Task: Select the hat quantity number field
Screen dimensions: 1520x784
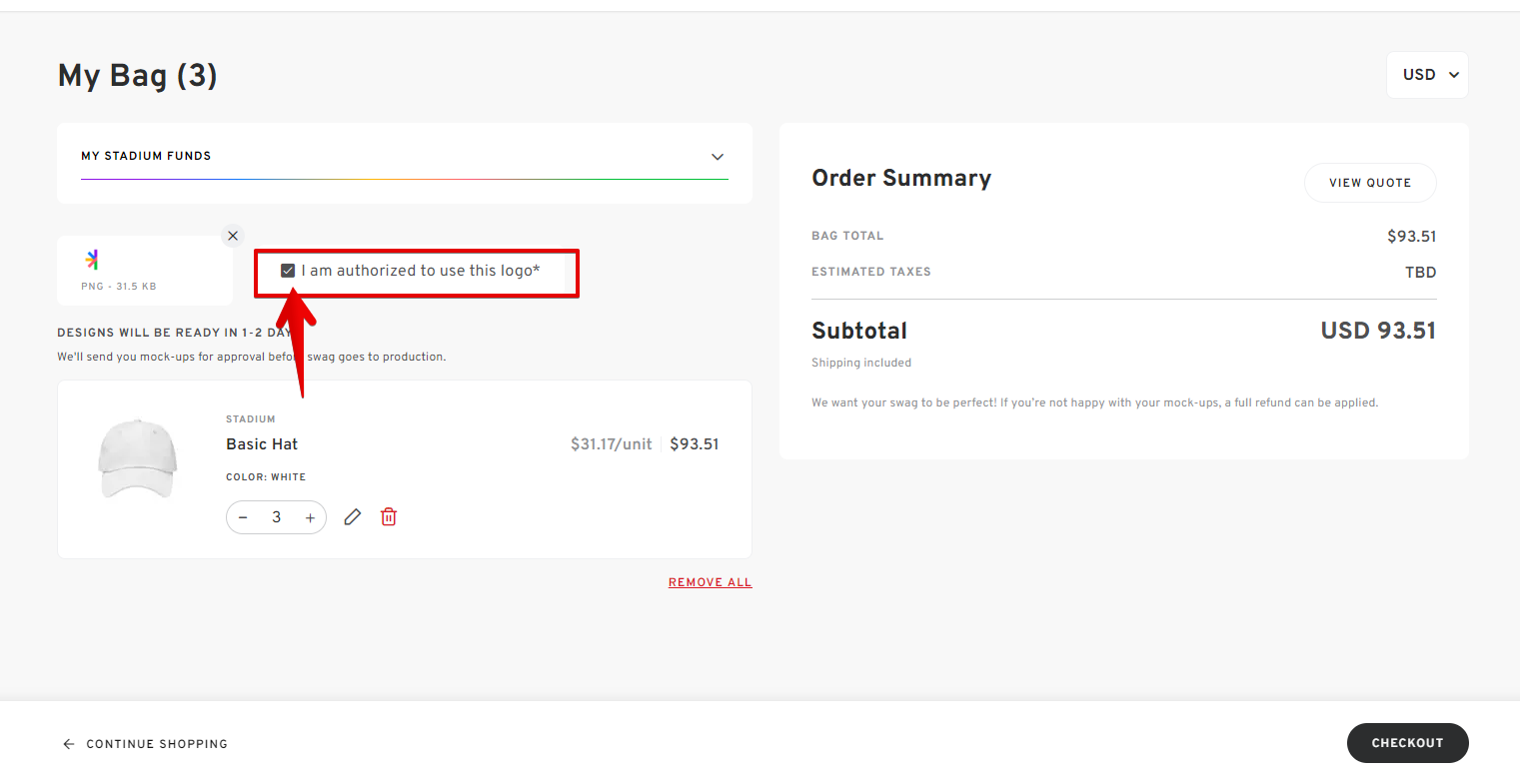Action: tap(277, 517)
